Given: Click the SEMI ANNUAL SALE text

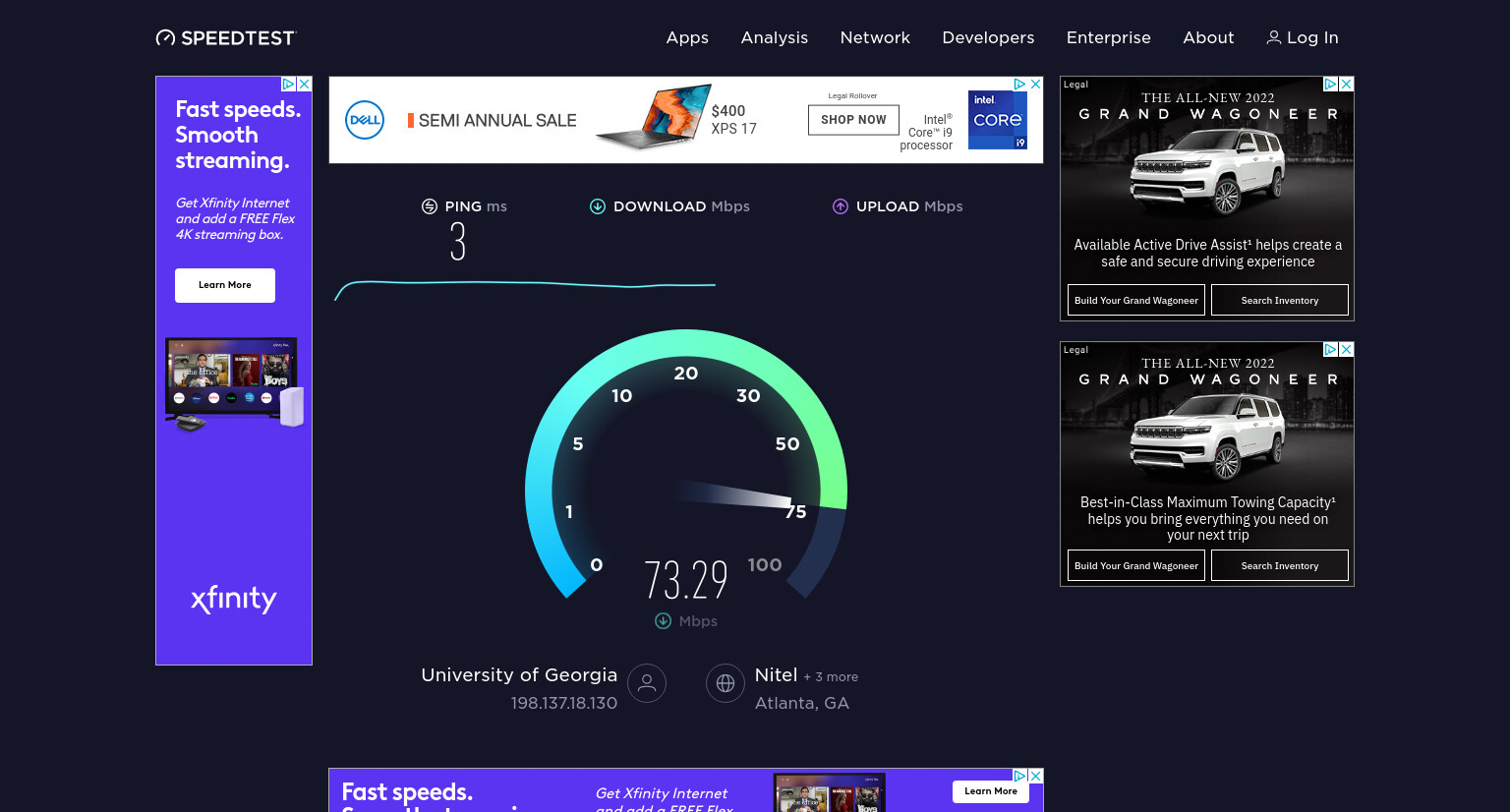Looking at the screenshot, I should (497, 121).
